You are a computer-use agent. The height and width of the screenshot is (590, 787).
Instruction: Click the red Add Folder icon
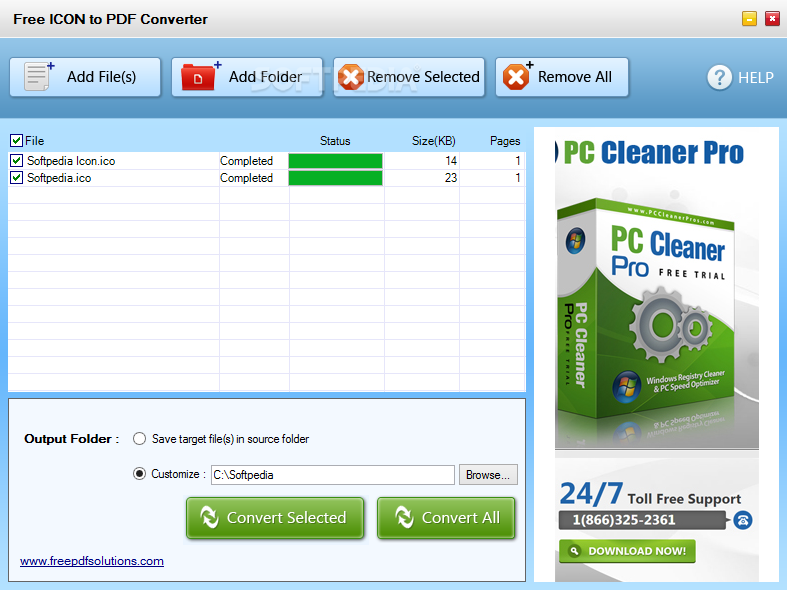tap(200, 76)
